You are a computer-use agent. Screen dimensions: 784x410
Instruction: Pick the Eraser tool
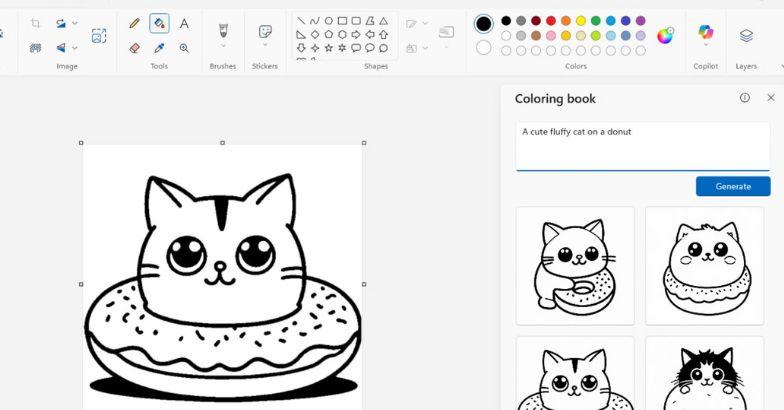click(135, 47)
